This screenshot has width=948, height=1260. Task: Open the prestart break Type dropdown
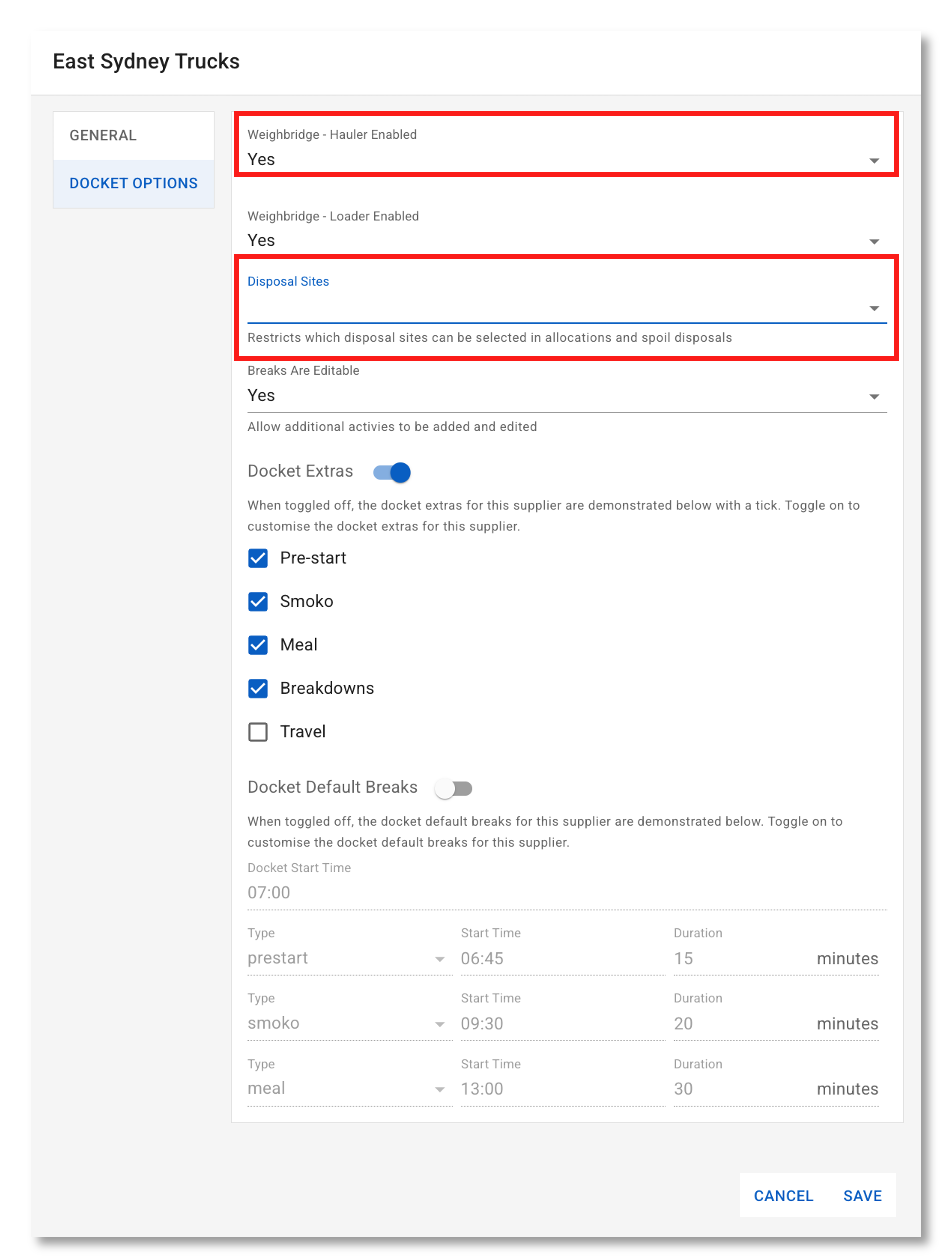[346, 959]
